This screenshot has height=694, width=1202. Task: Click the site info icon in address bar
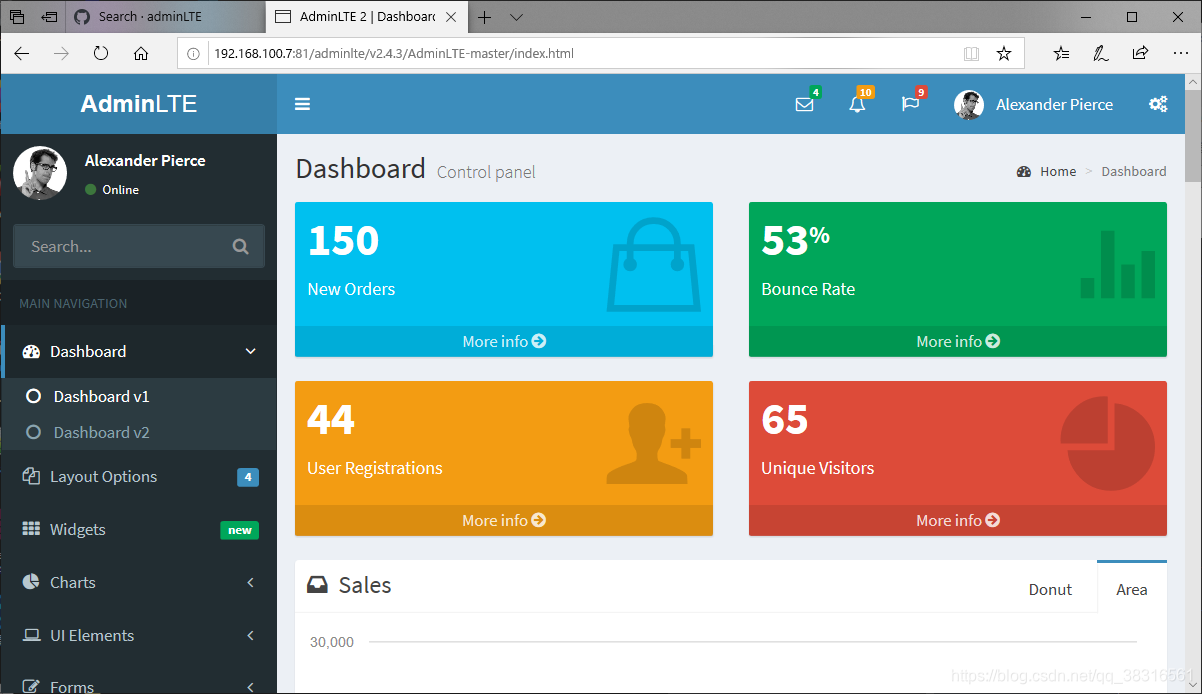pos(194,53)
